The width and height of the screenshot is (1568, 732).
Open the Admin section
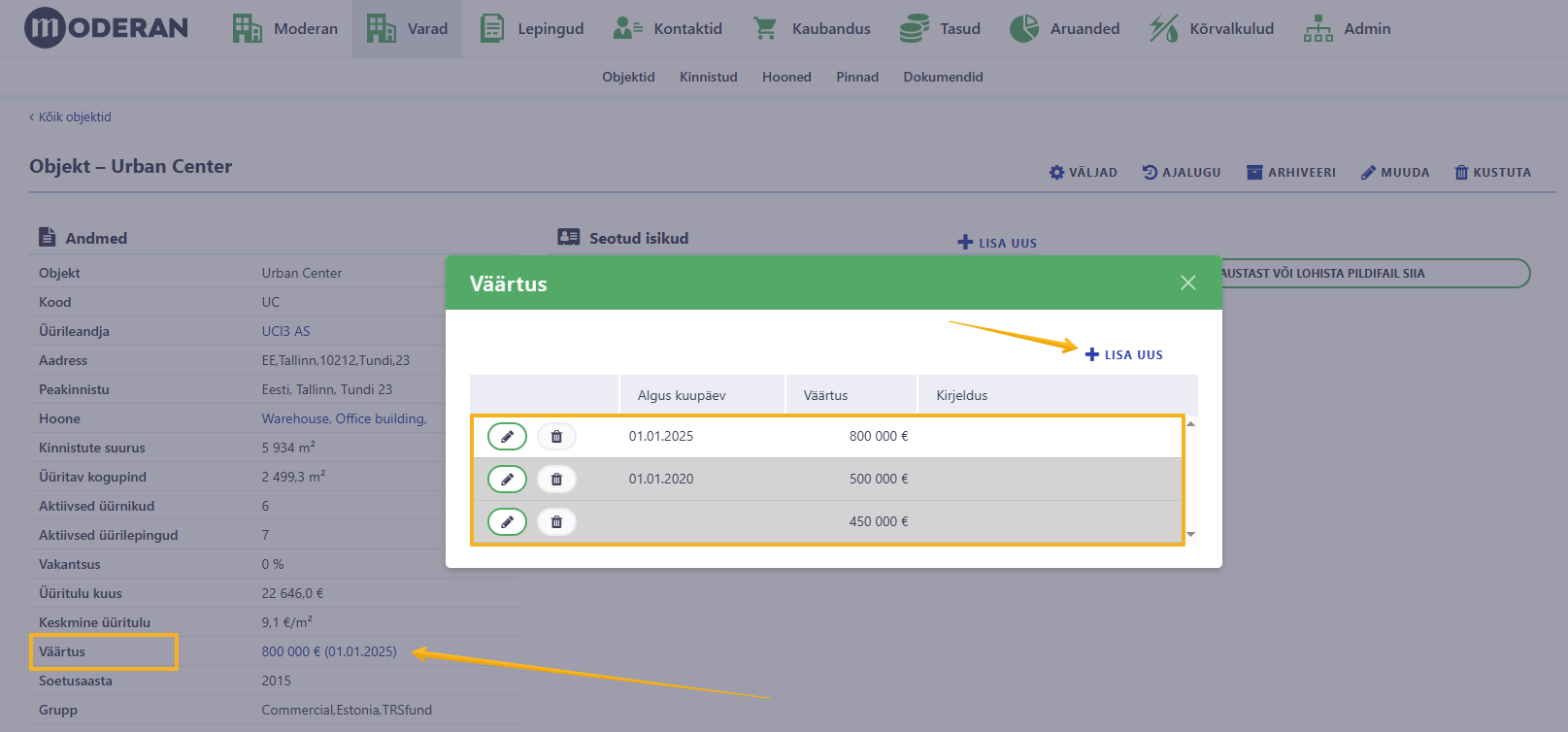pos(1348,29)
